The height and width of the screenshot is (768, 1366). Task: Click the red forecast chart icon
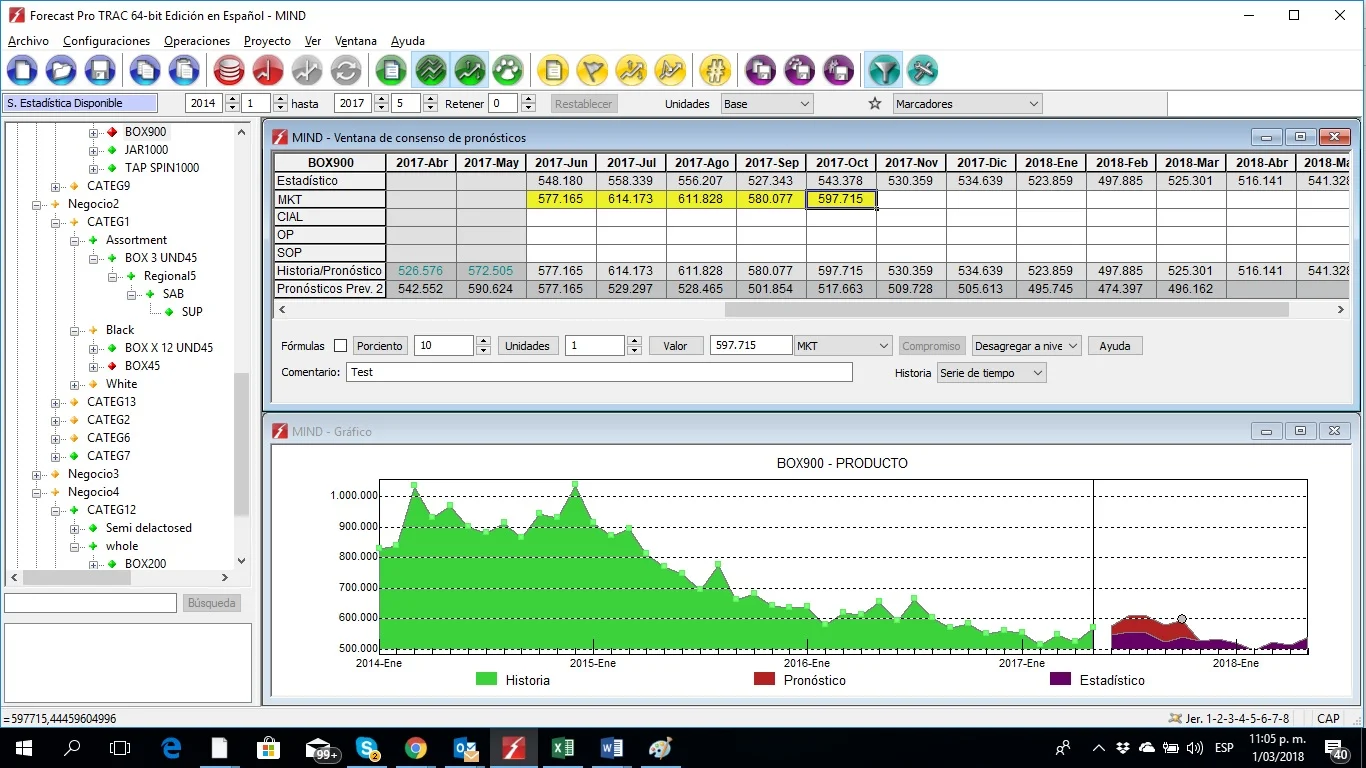(x=268, y=71)
